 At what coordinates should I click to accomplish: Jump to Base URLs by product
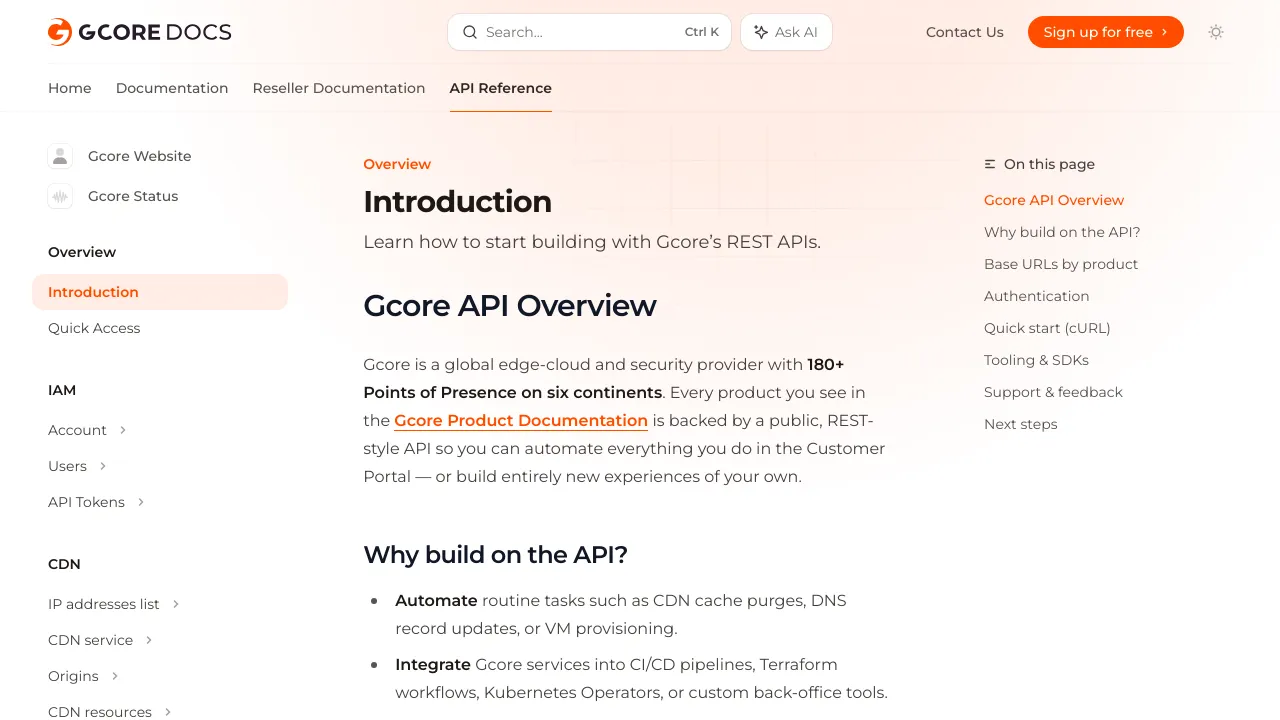pyautogui.click(x=1061, y=264)
